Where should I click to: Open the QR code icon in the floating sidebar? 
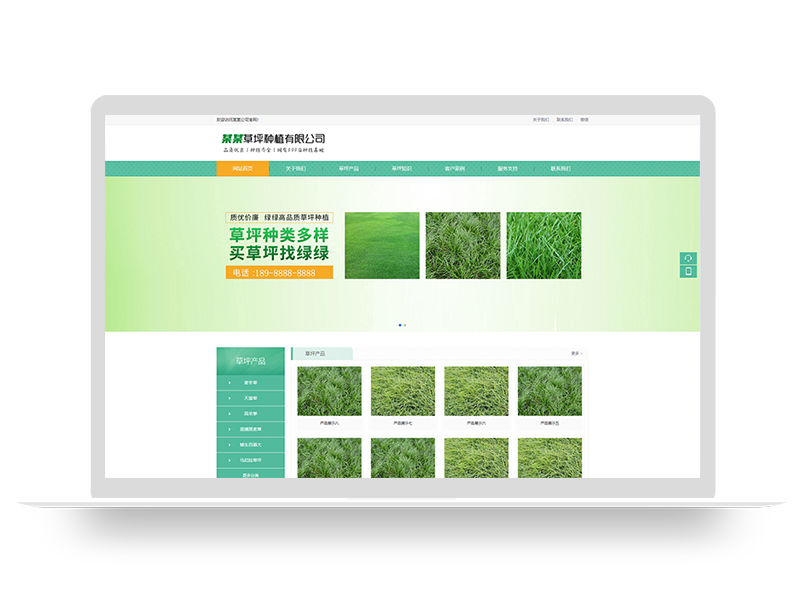point(688,257)
